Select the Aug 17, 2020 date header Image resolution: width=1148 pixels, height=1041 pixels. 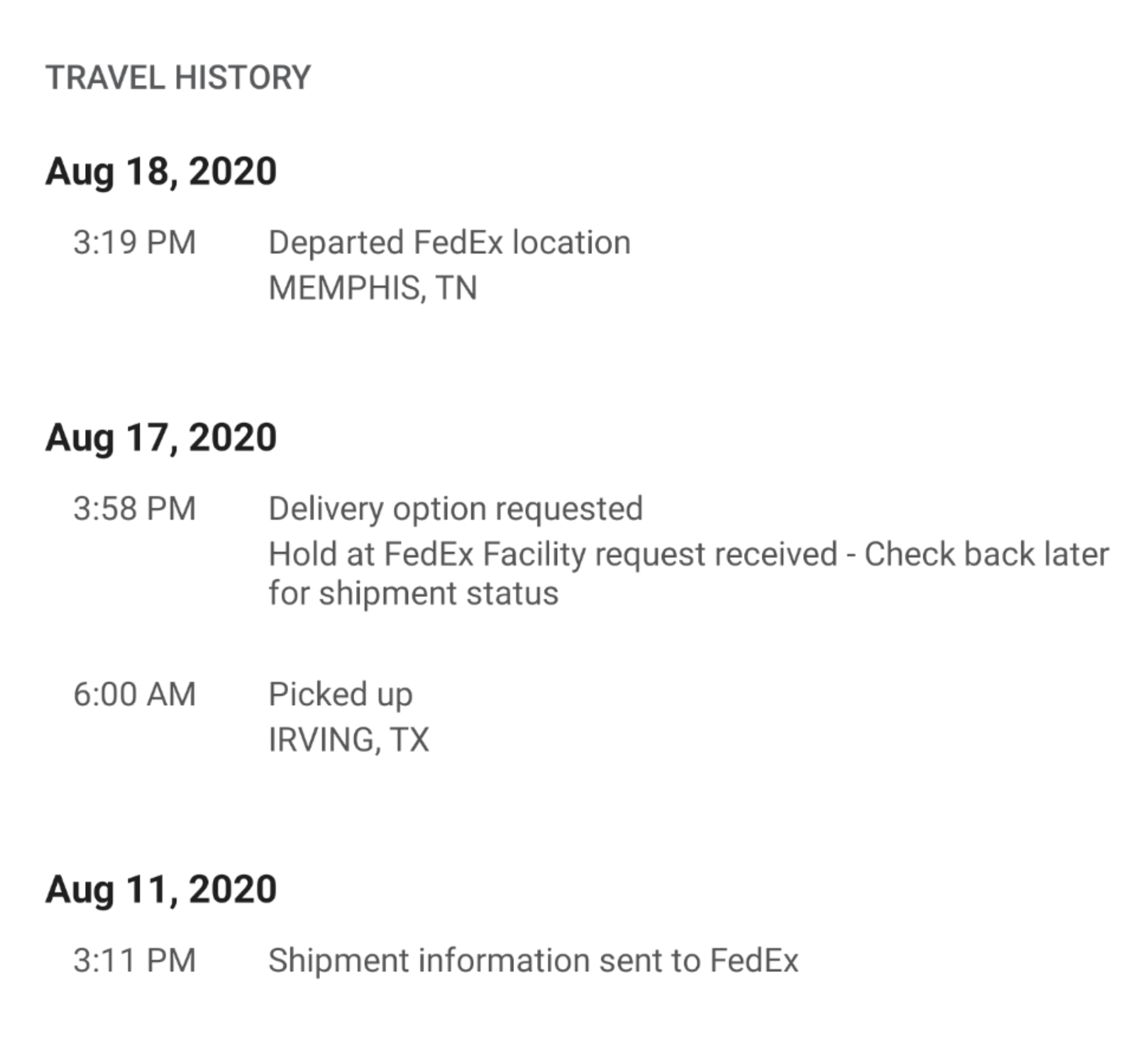(x=161, y=437)
